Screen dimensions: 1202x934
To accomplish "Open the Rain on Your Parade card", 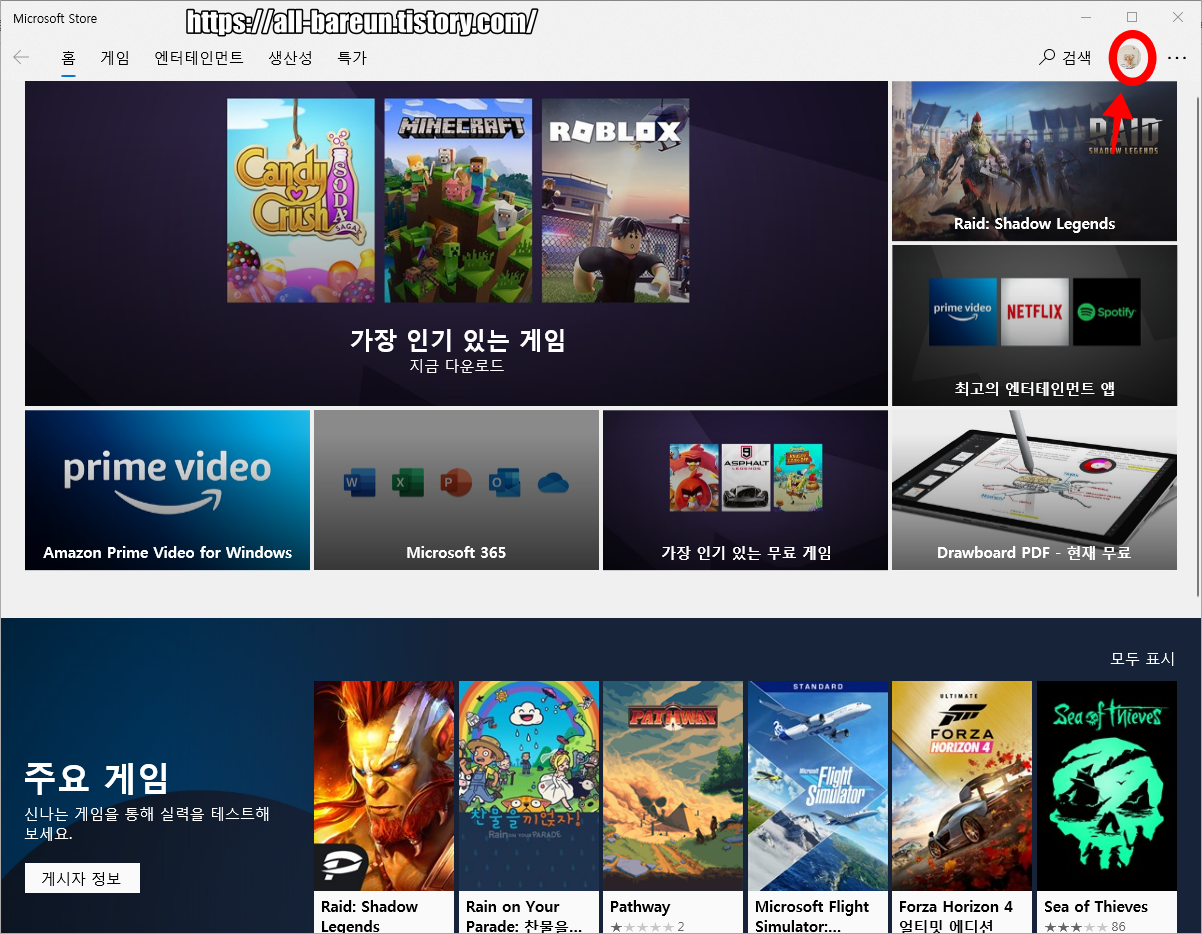I will (529, 807).
